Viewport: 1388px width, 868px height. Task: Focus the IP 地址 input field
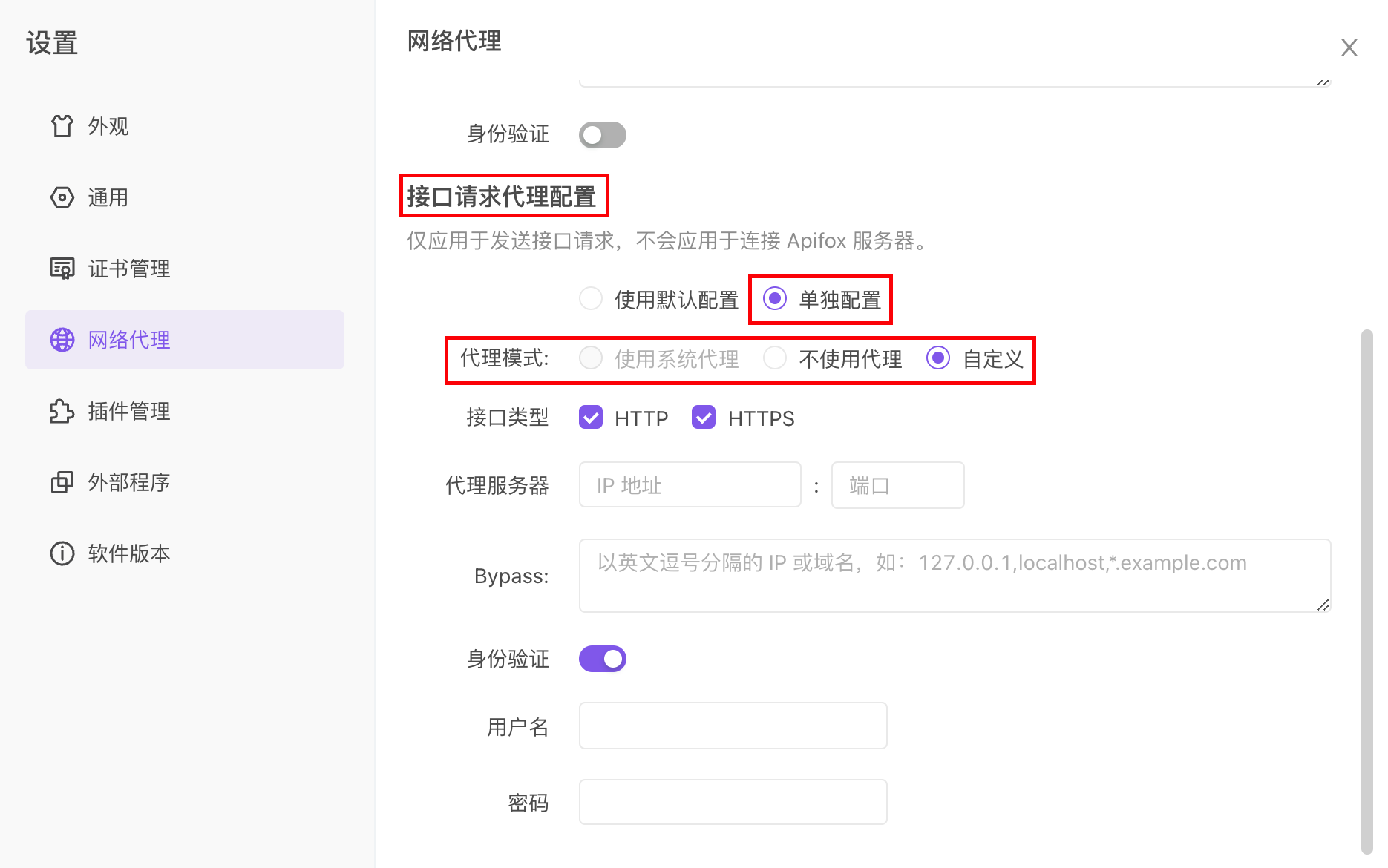pos(690,485)
